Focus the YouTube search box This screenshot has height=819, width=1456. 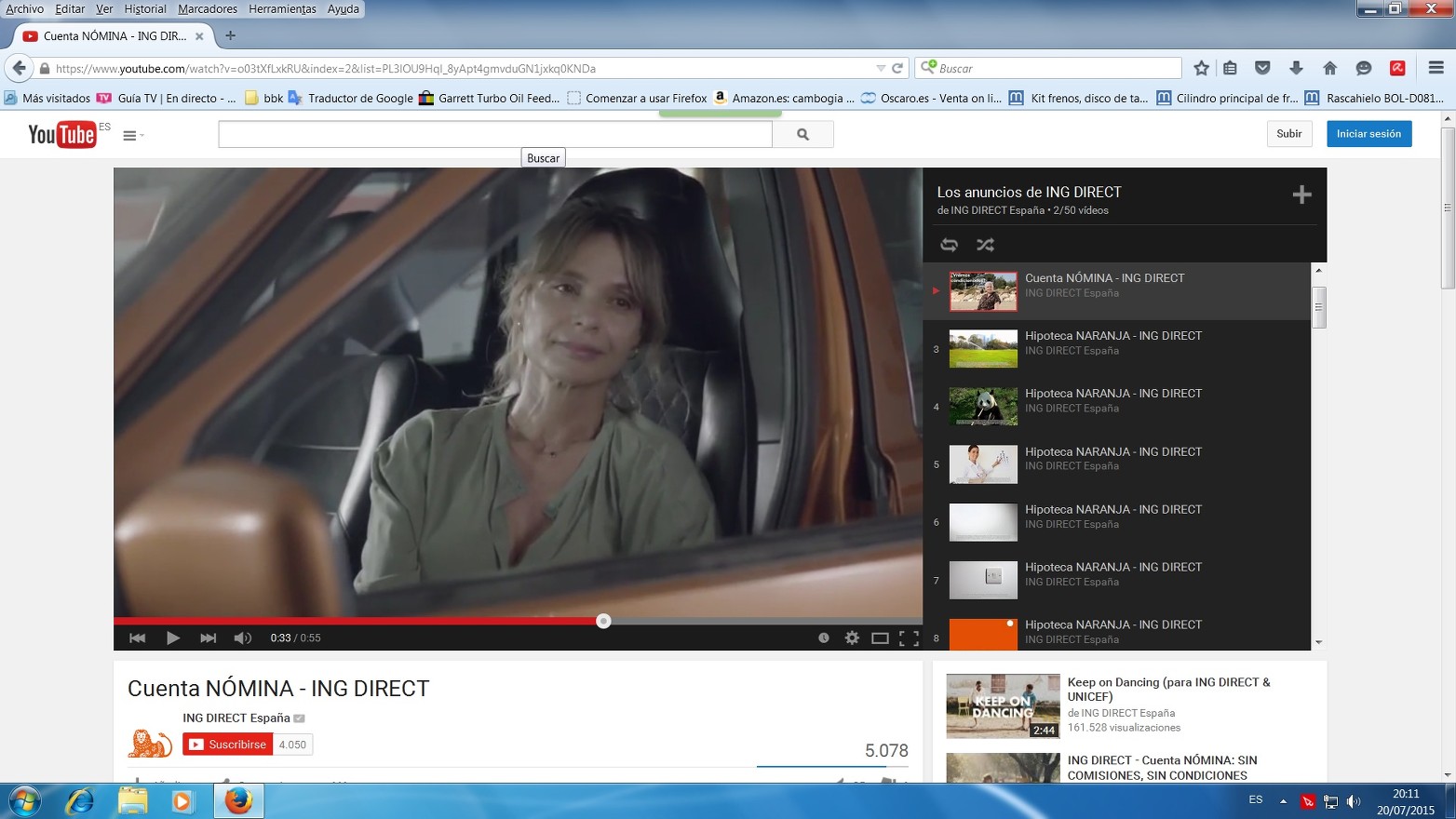(x=495, y=134)
